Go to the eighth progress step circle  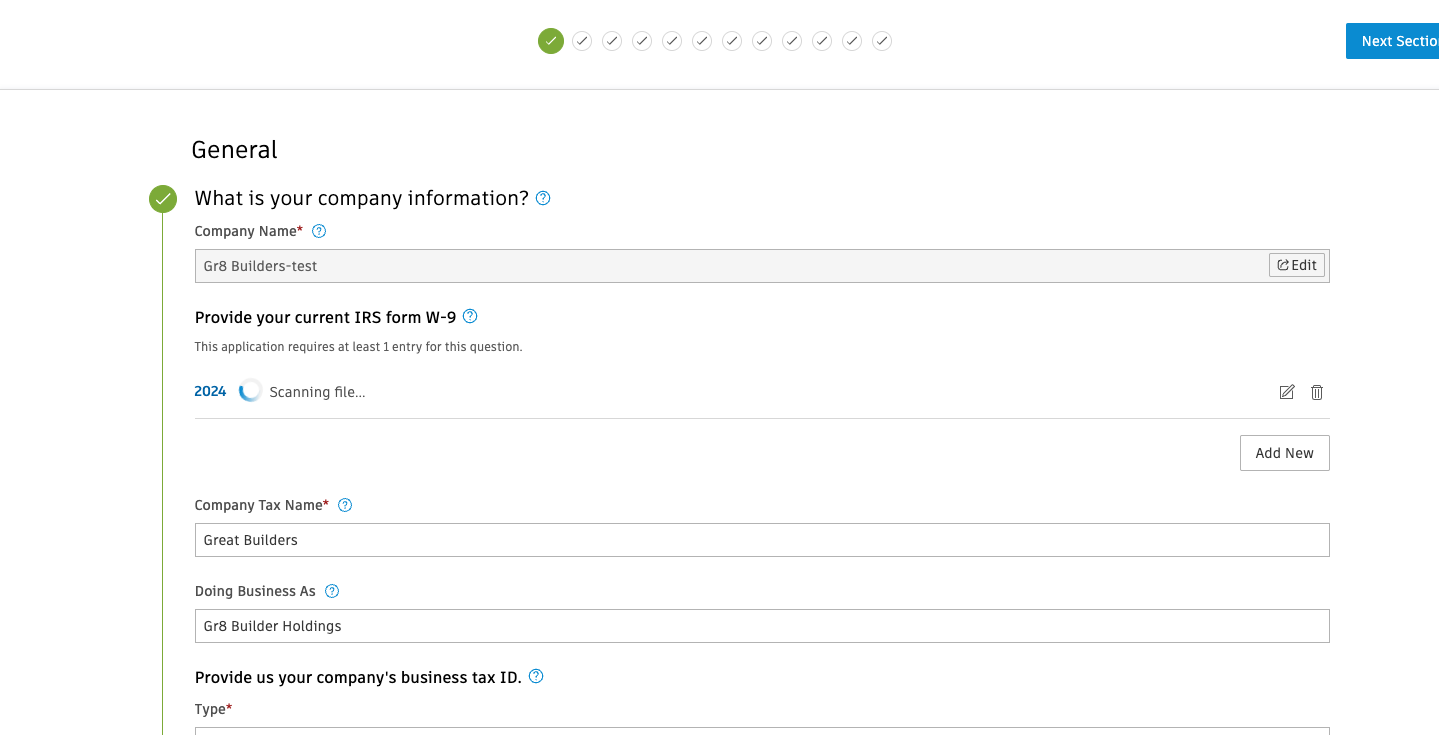762,41
